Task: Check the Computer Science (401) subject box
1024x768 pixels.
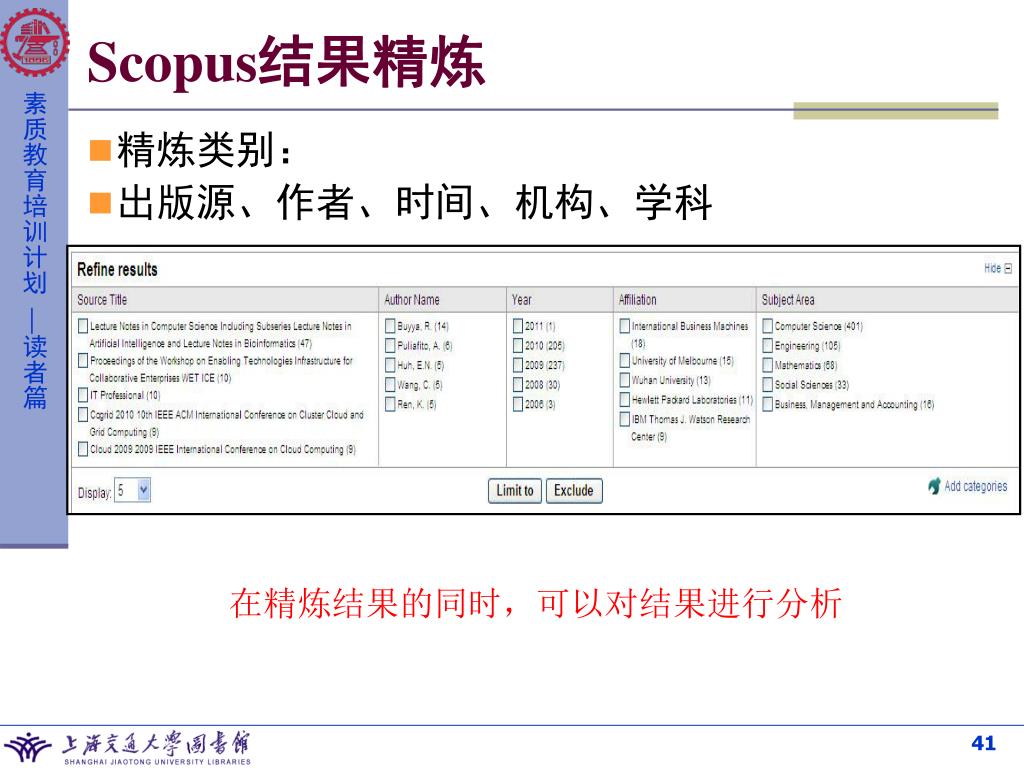Action: pyautogui.click(x=768, y=325)
